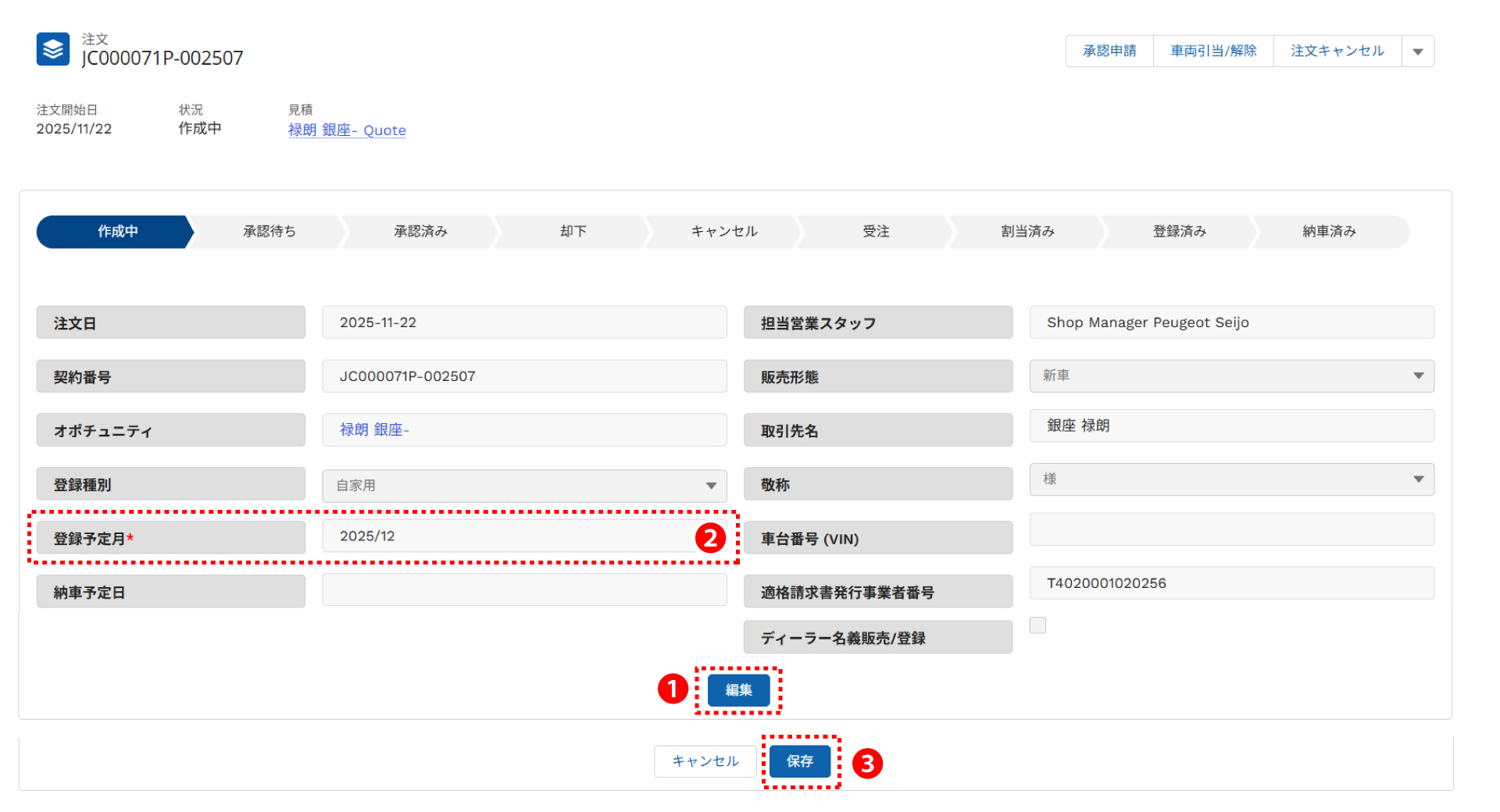Click the blue 編集 button
The height and width of the screenshot is (812, 1500).
click(x=738, y=690)
